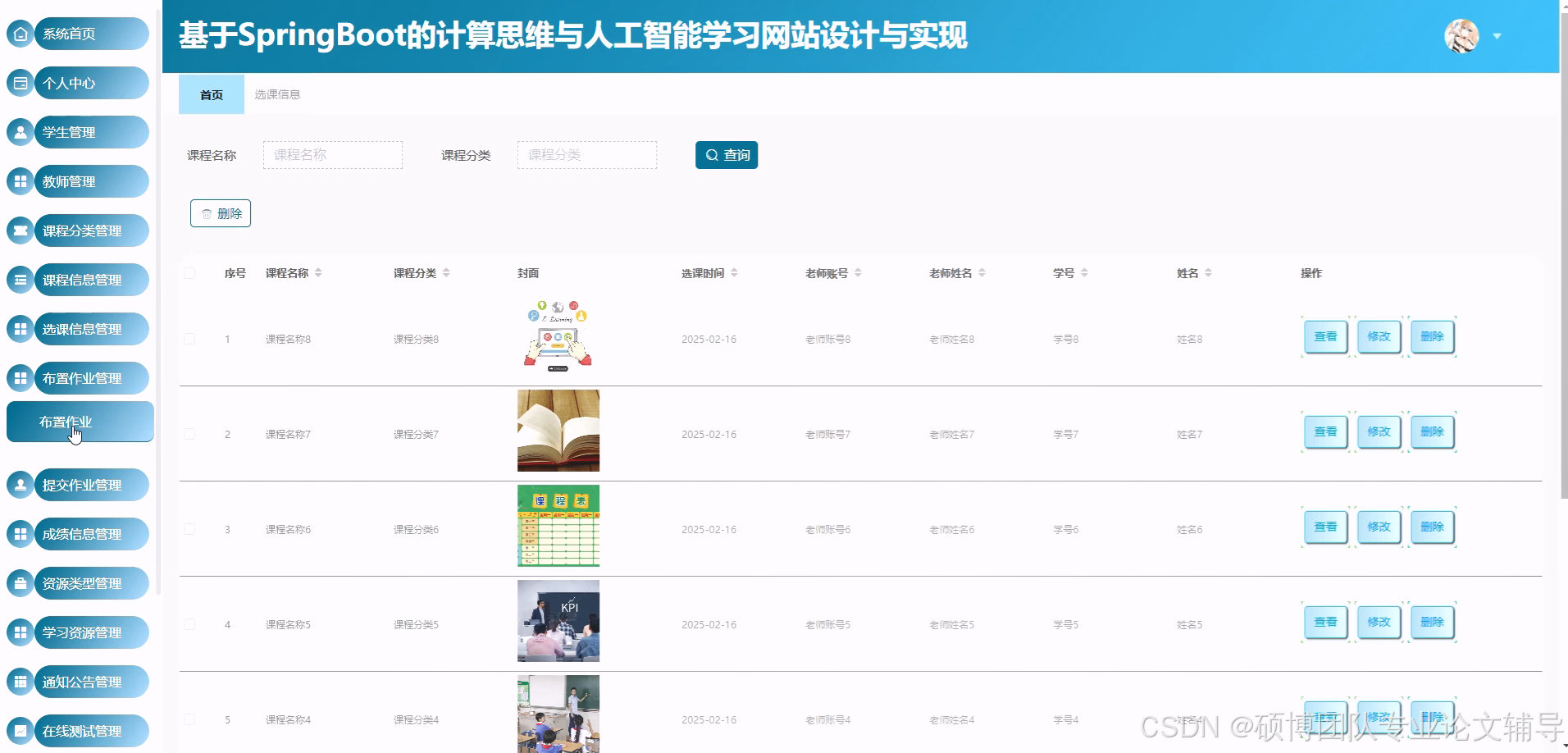Click 修改 for 课程名称8
Screen dimensions: 1568x753
(x=1379, y=336)
